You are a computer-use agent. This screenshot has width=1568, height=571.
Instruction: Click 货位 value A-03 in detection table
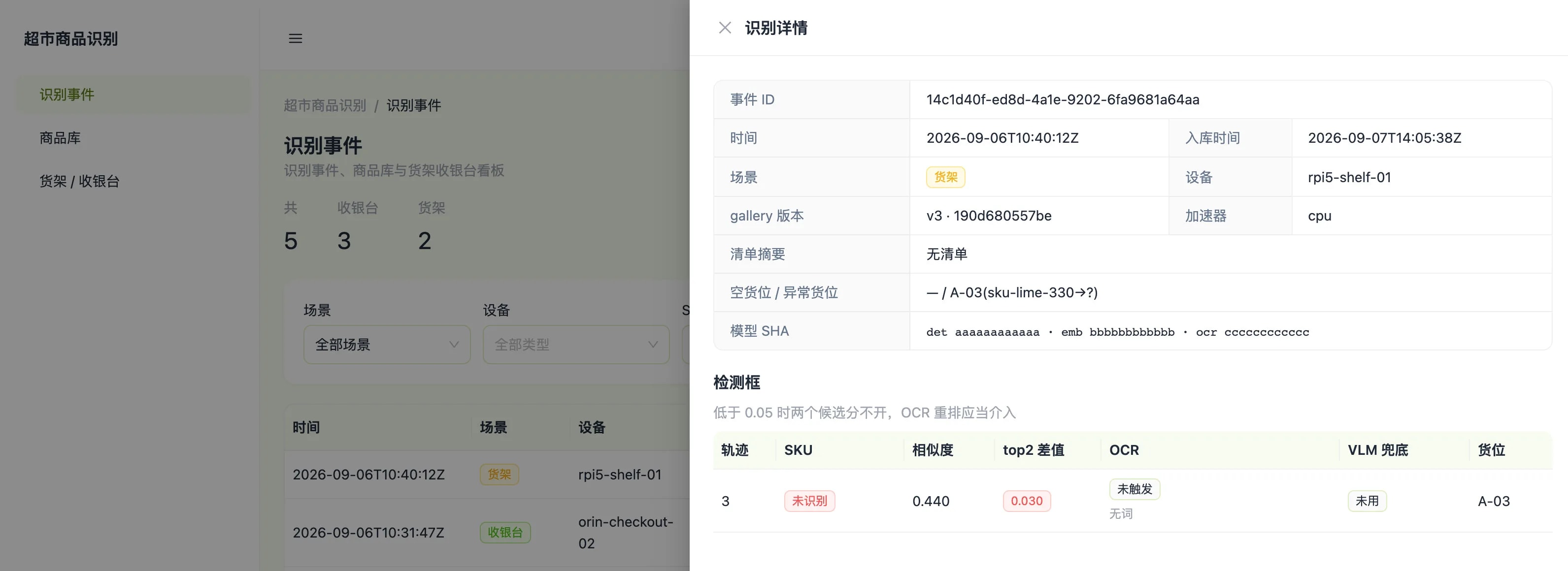(1494, 501)
